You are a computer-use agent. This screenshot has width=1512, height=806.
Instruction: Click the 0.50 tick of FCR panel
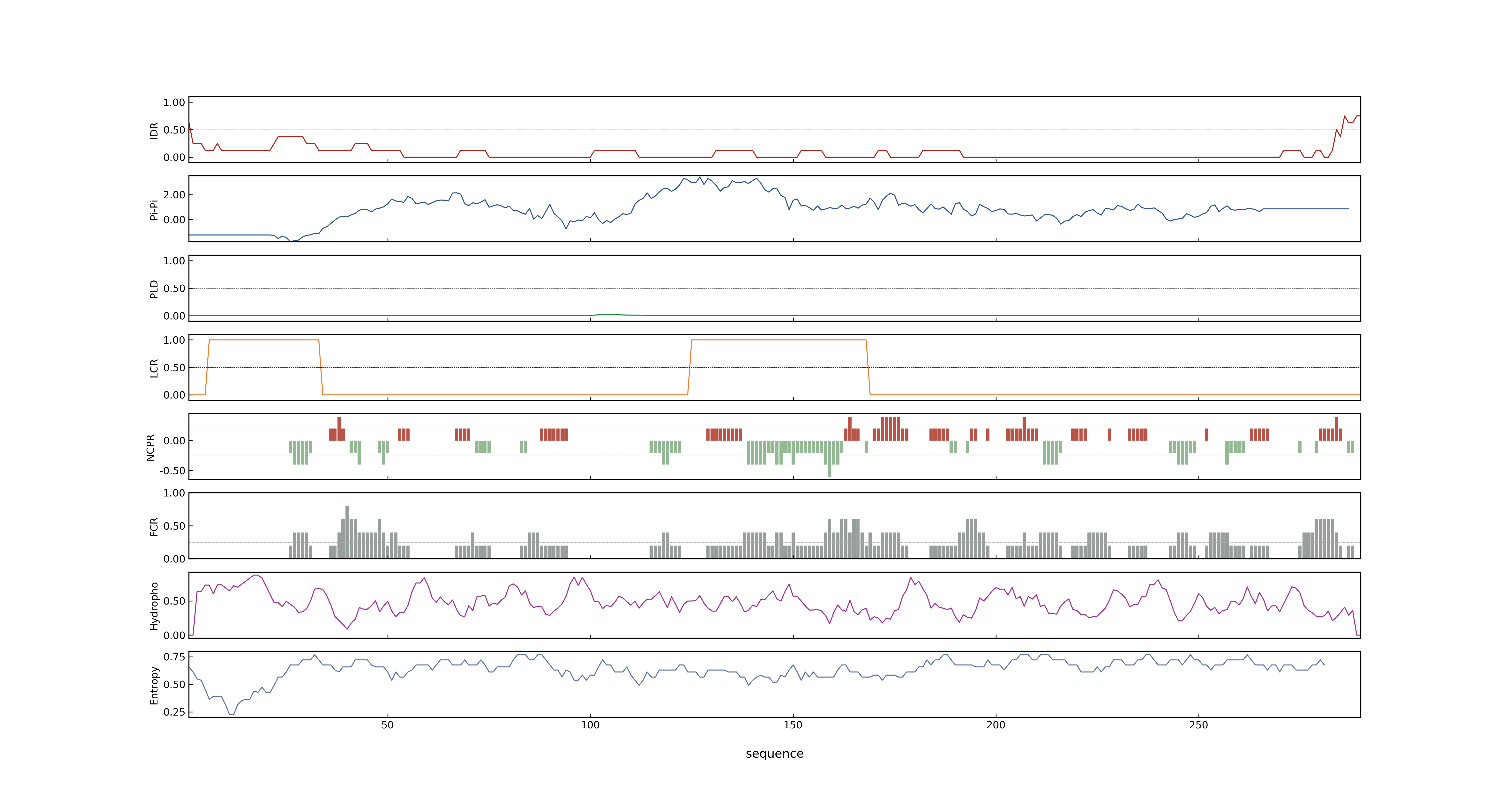point(174,526)
